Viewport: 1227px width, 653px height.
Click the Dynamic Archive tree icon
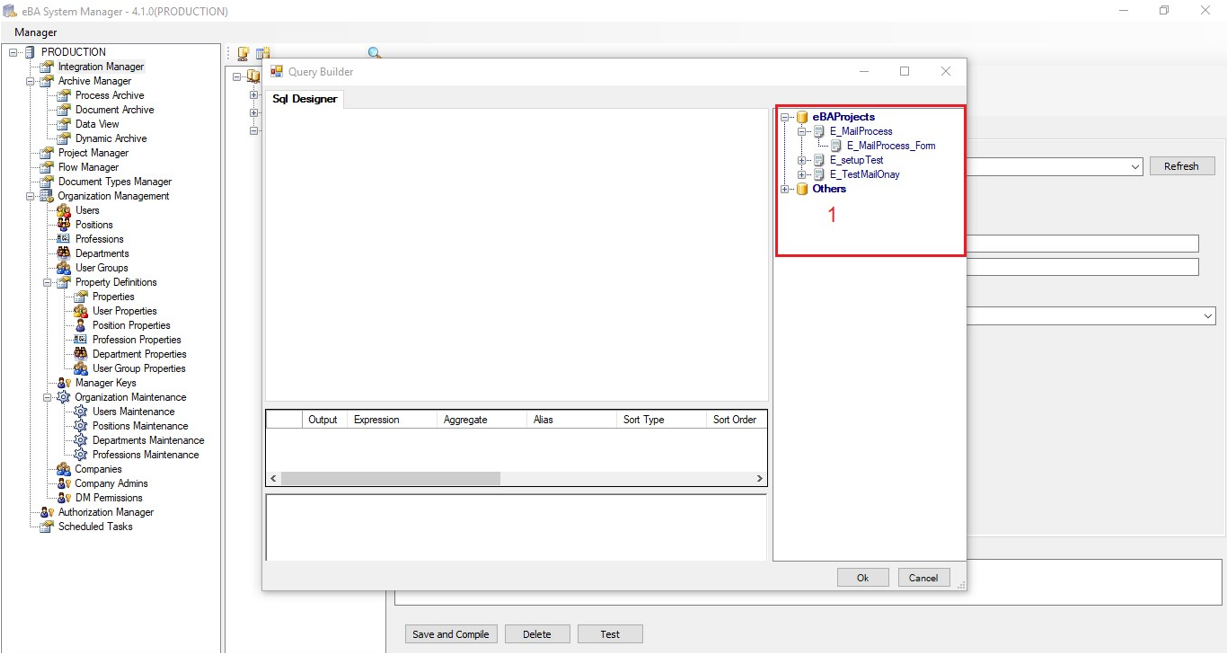click(63, 139)
